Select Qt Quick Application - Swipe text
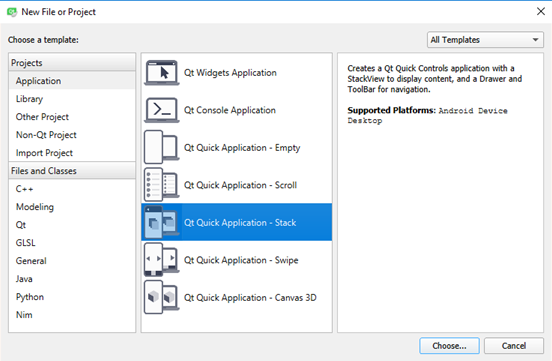This screenshot has height=361, width=552. point(241,260)
